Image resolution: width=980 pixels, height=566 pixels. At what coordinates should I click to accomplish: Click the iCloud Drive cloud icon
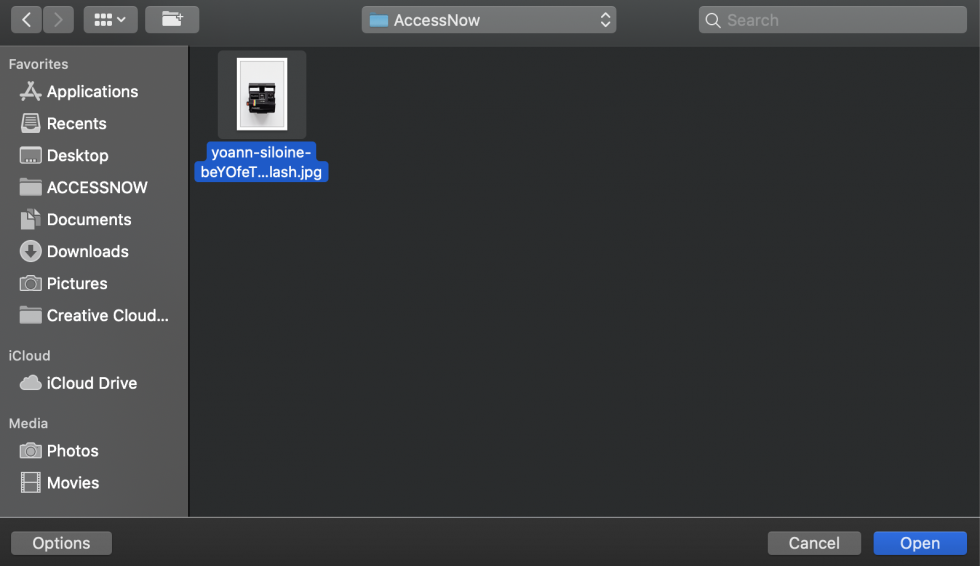click(x=30, y=383)
